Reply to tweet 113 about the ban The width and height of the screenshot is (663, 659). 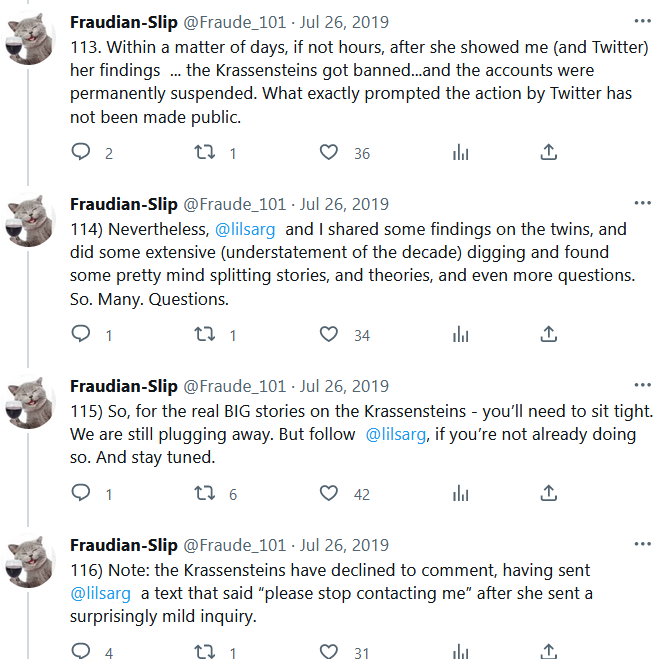pos(81,153)
